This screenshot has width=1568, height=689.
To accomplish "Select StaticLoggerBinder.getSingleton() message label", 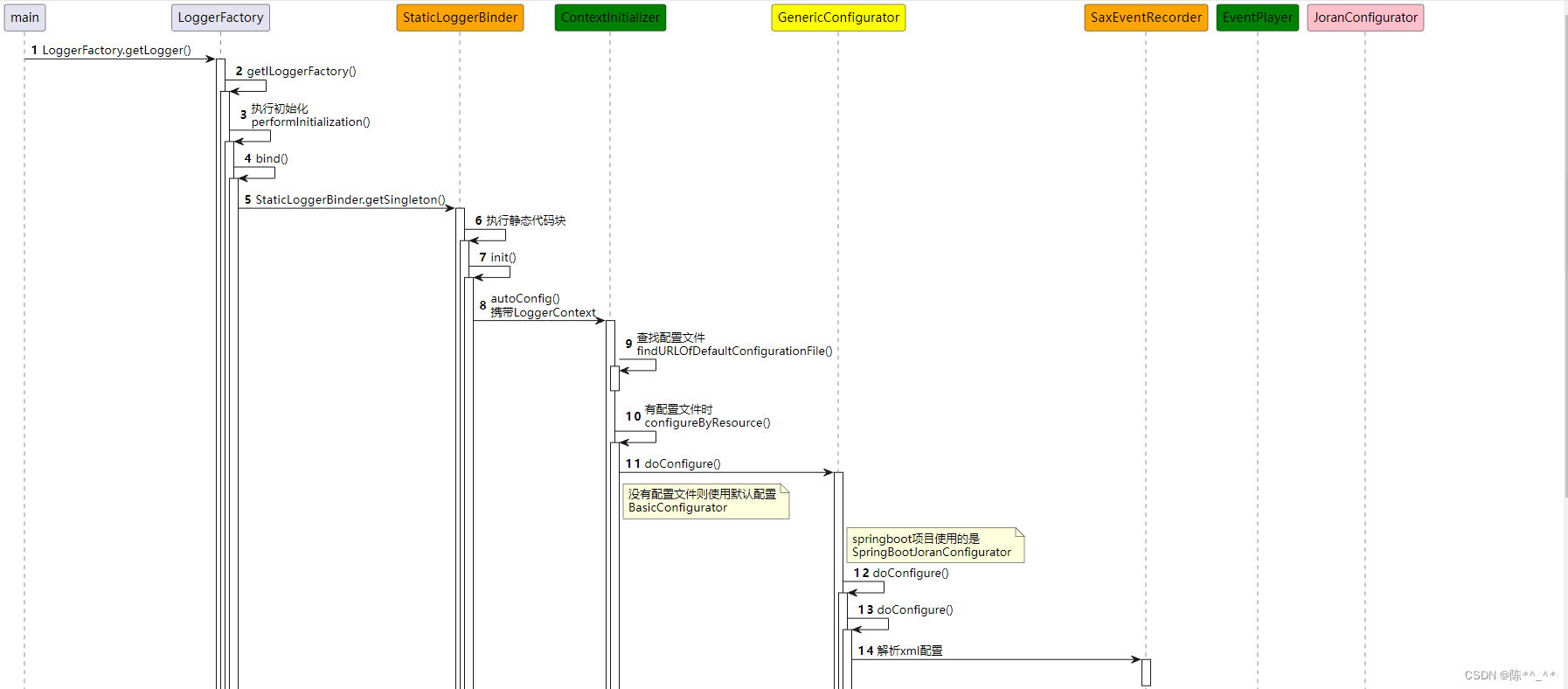I will (x=350, y=200).
